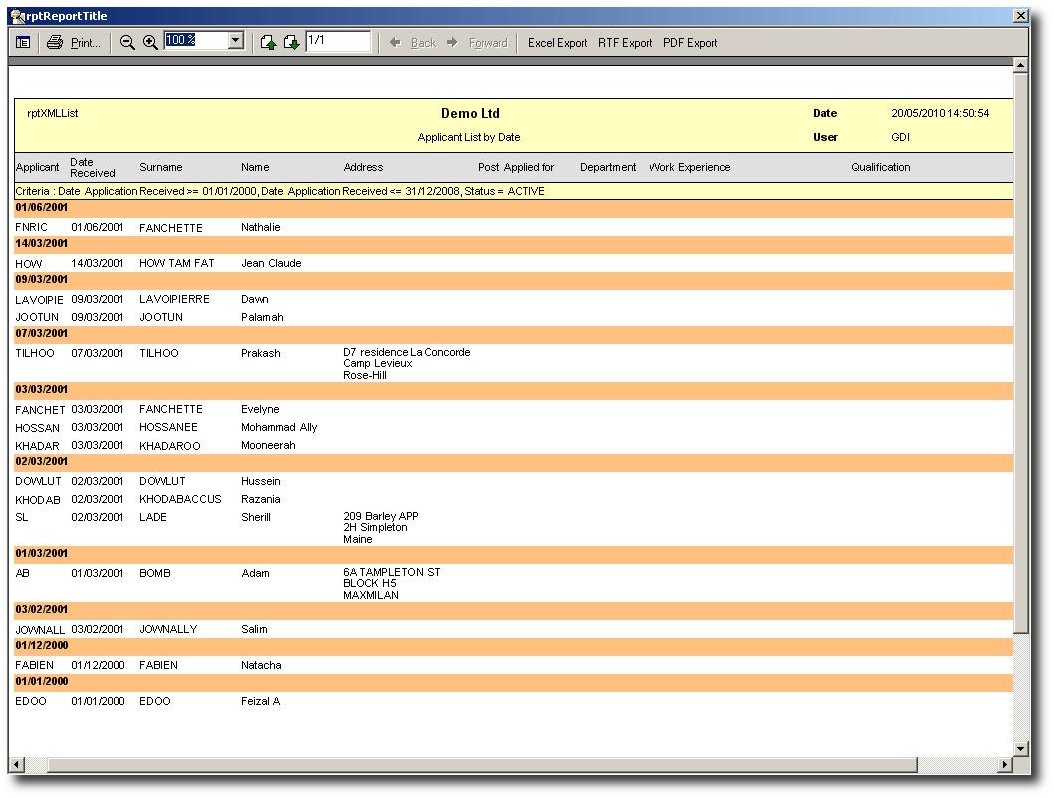The image size is (1054, 798).
Task: Open the zoom percentage dropdown arrow
Action: [x=236, y=41]
